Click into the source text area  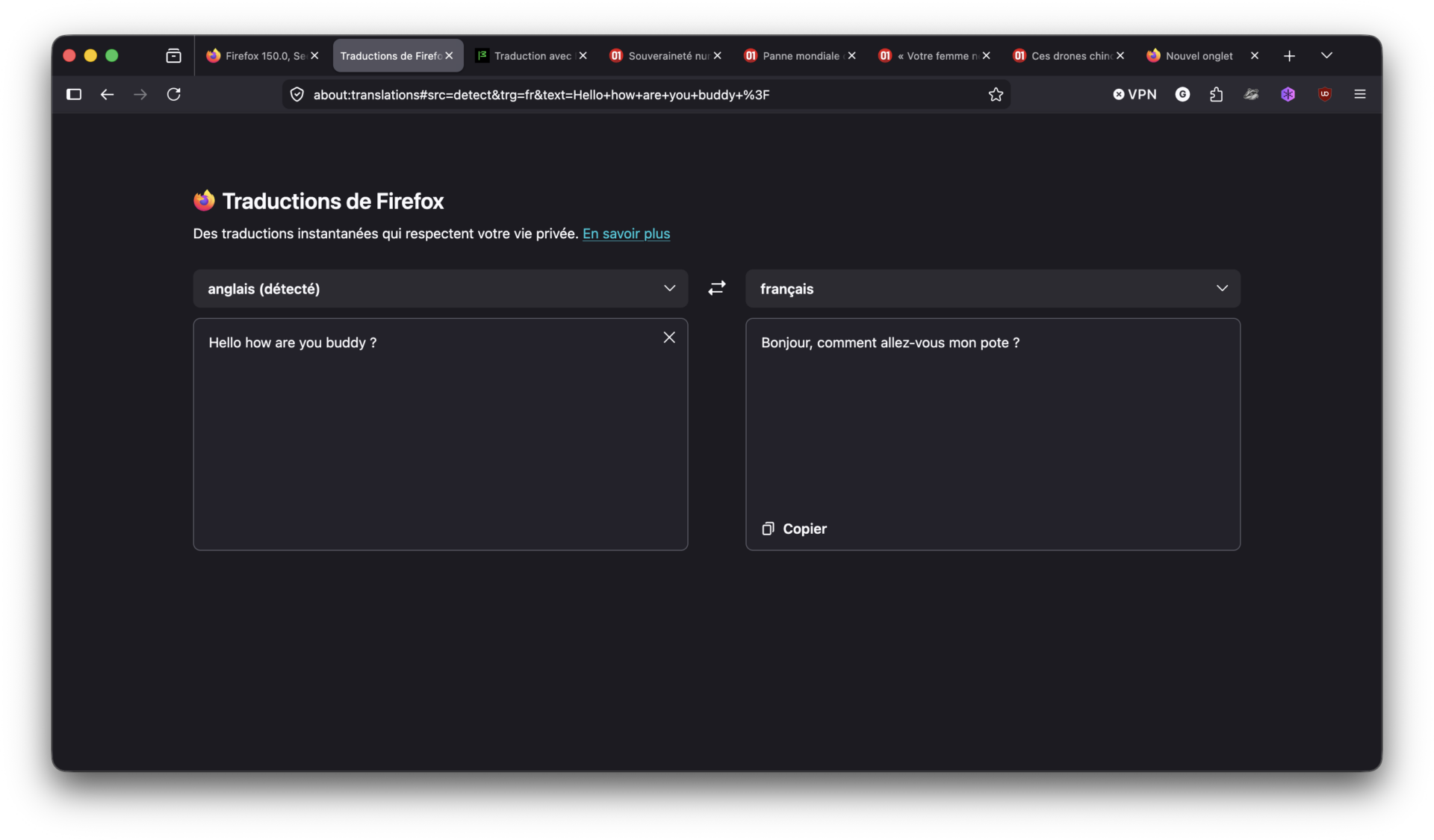[440, 448]
